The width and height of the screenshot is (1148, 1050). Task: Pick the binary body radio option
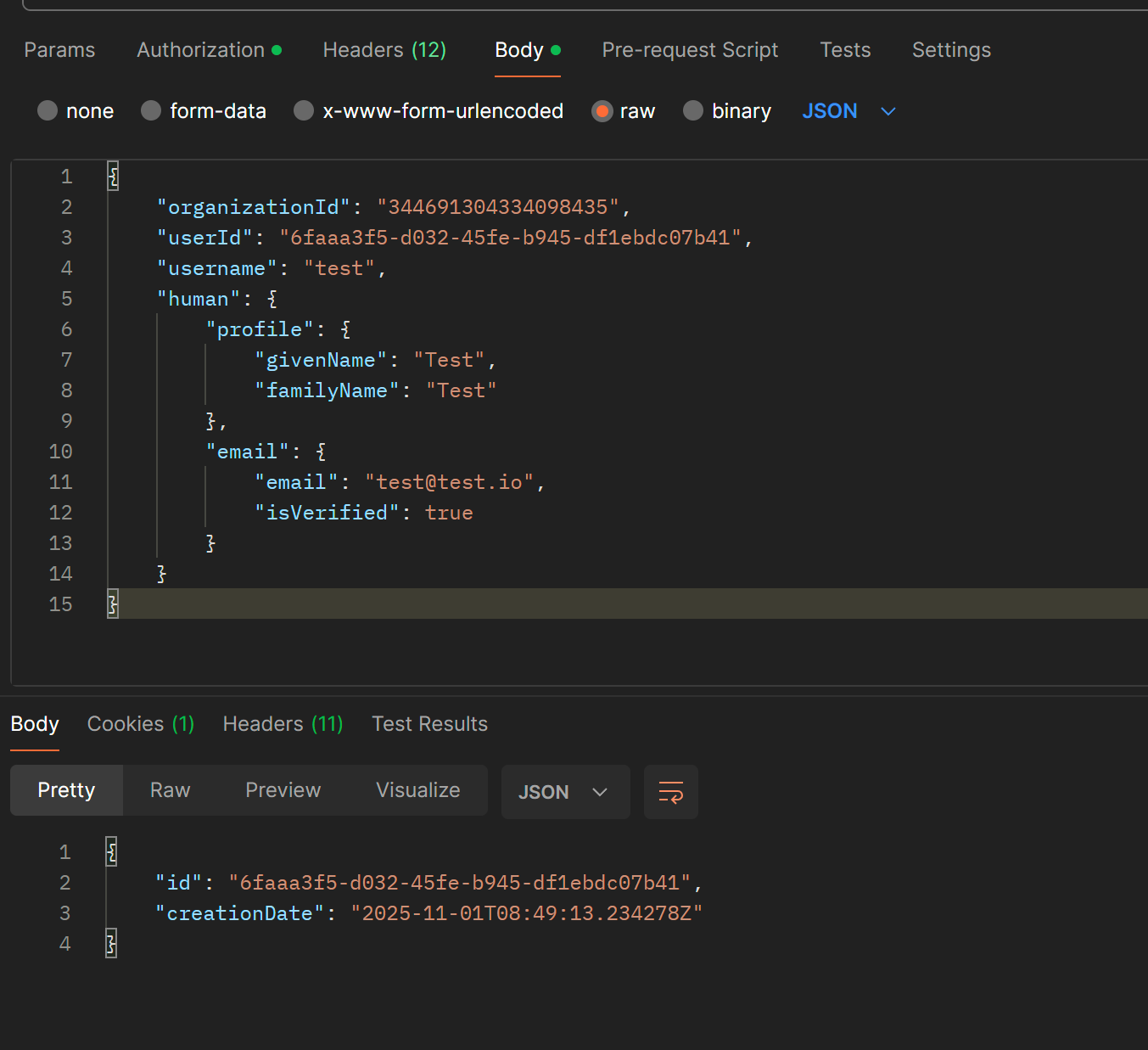pyautogui.click(x=693, y=111)
